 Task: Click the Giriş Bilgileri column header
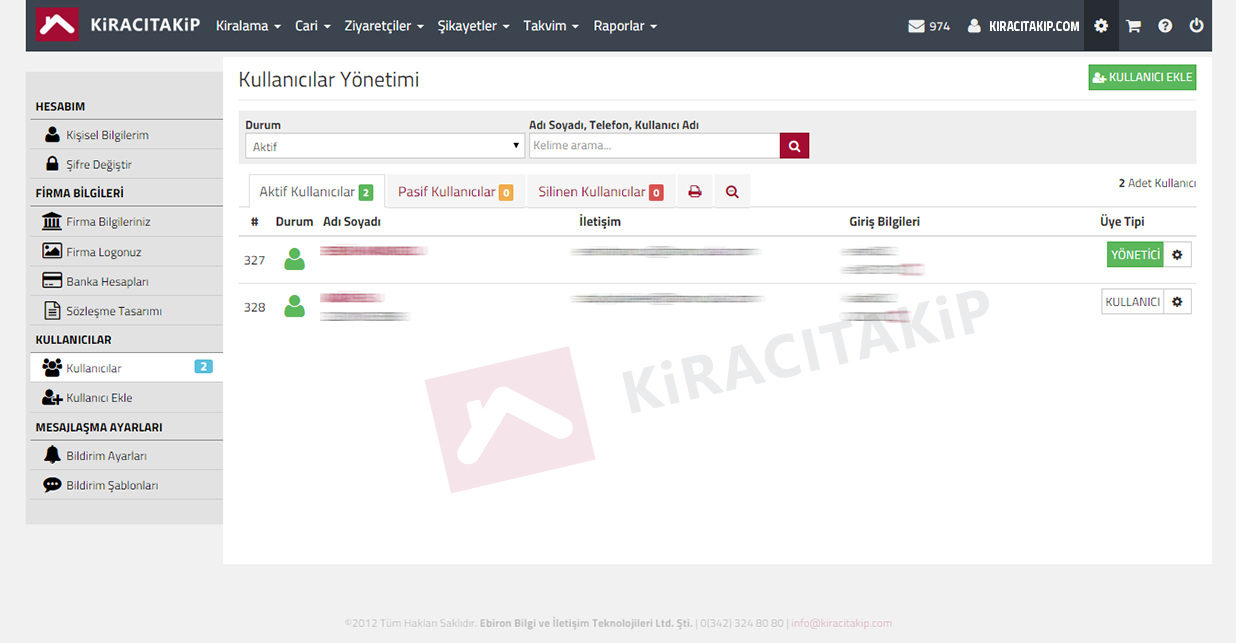pyautogui.click(x=885, y=222)
